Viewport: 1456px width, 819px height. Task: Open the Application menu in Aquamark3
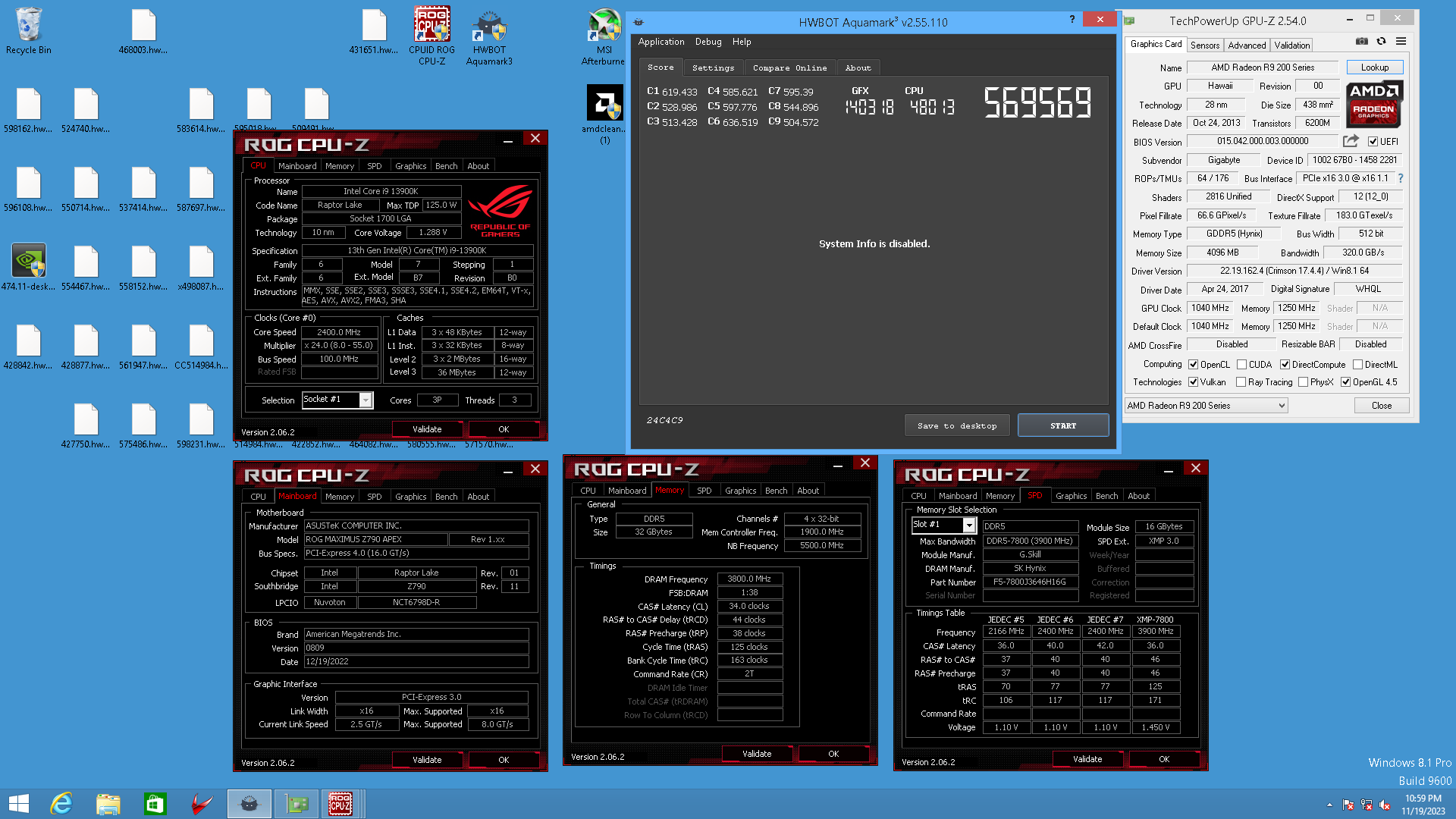pos(661,42)
